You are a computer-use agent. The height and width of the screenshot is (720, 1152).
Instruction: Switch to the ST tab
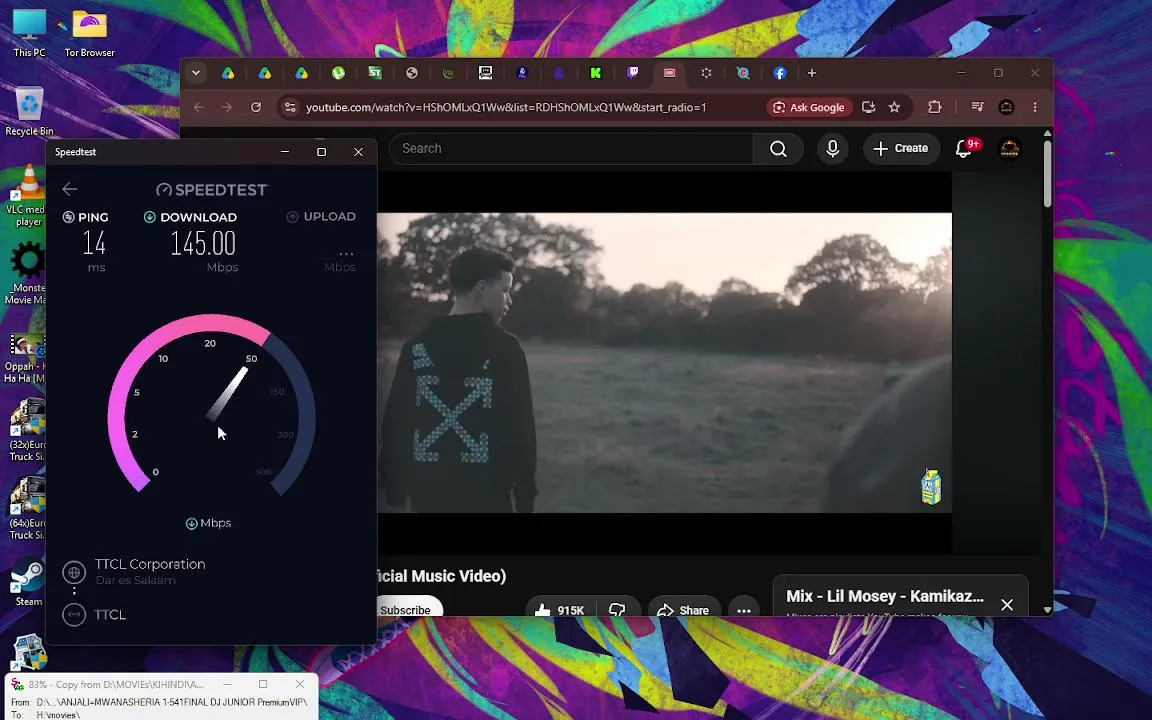click(x=375, y=73)
